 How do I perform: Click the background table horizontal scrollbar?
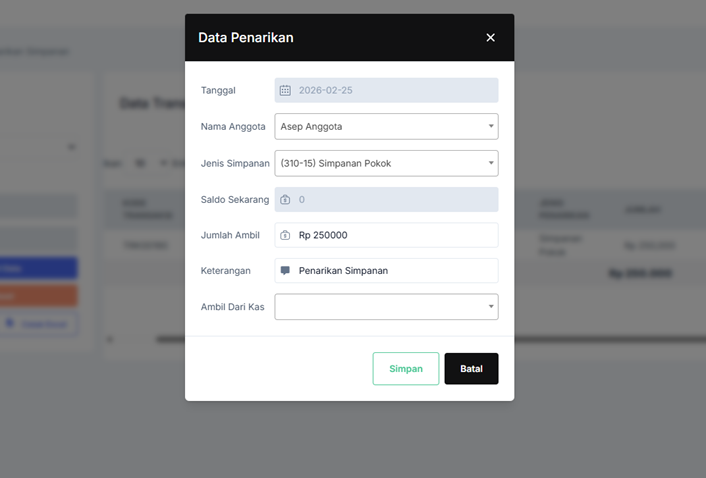pyautogui.click(x=170, y=340)
